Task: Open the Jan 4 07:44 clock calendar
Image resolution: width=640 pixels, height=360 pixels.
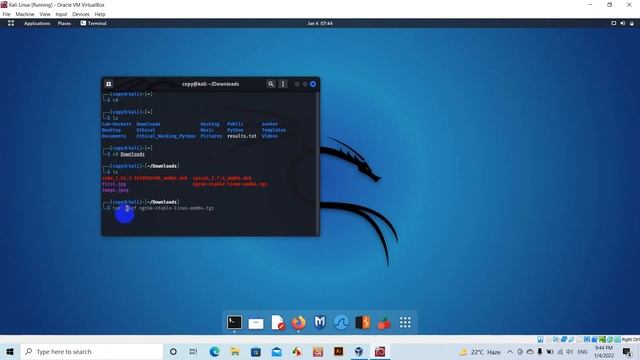Action: coord(320,23)
